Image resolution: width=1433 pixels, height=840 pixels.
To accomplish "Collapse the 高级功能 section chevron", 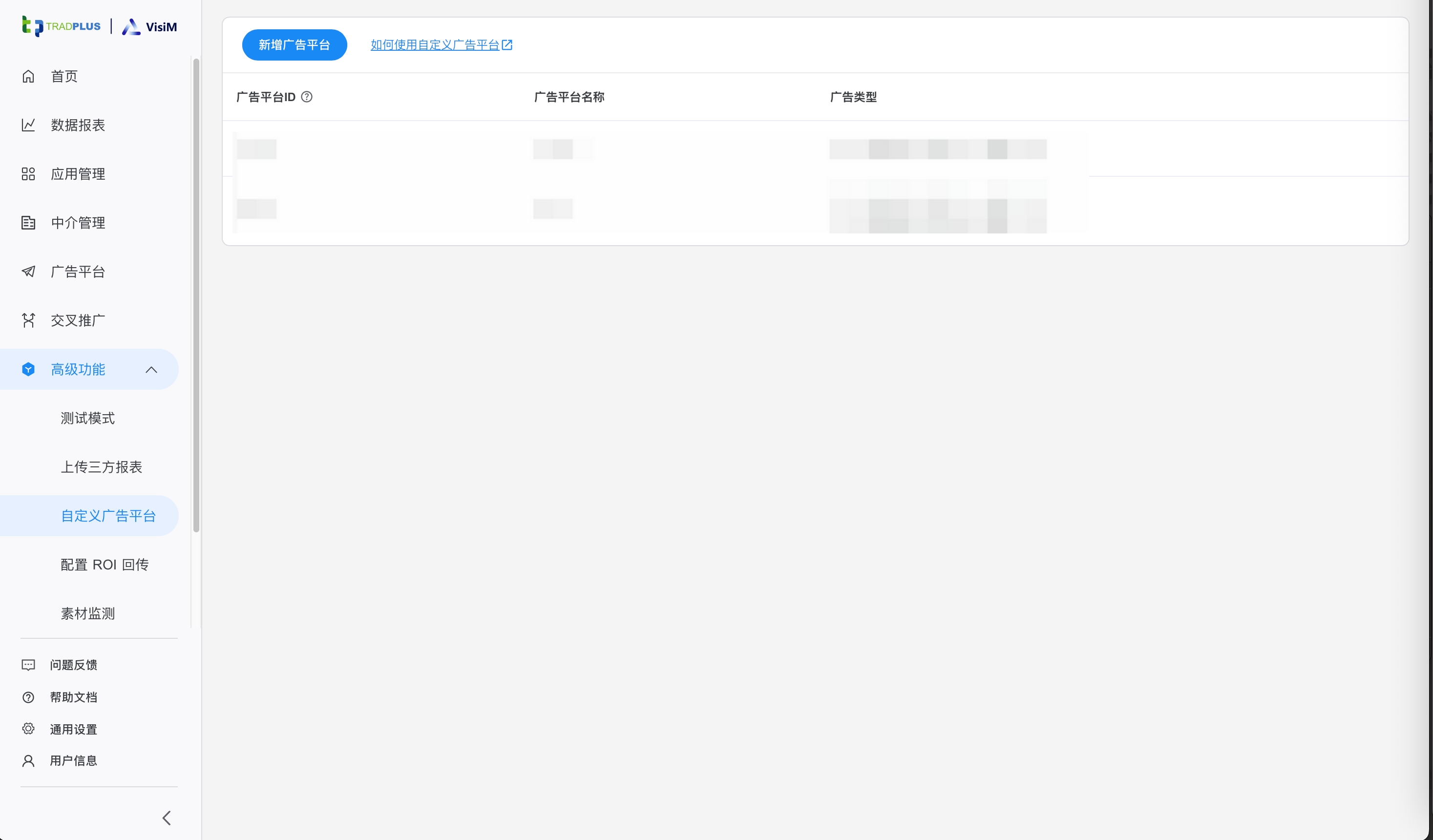I will point(151,369).
